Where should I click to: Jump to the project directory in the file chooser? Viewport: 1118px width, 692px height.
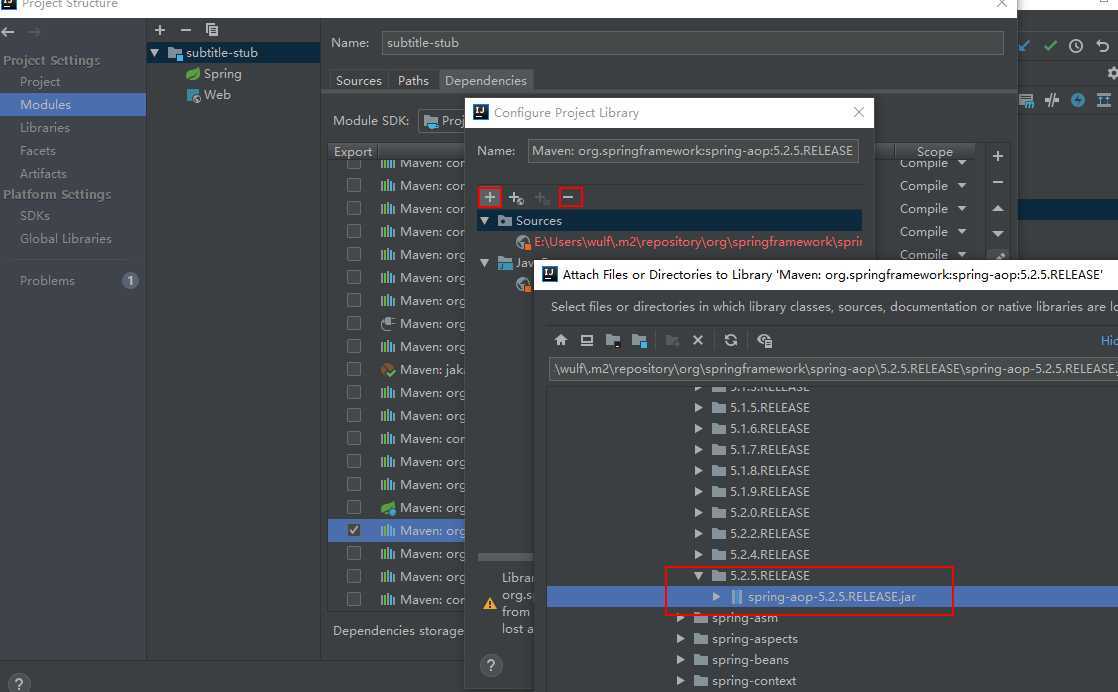pyautogui.click(x=612, y=340)
